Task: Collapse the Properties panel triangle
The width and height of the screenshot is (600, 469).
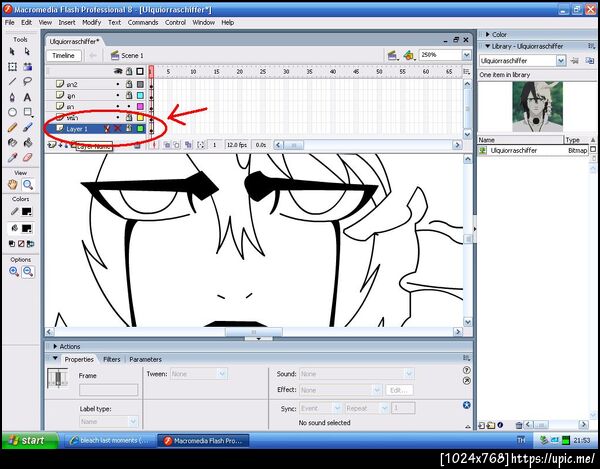Action: tap(55, 359)
